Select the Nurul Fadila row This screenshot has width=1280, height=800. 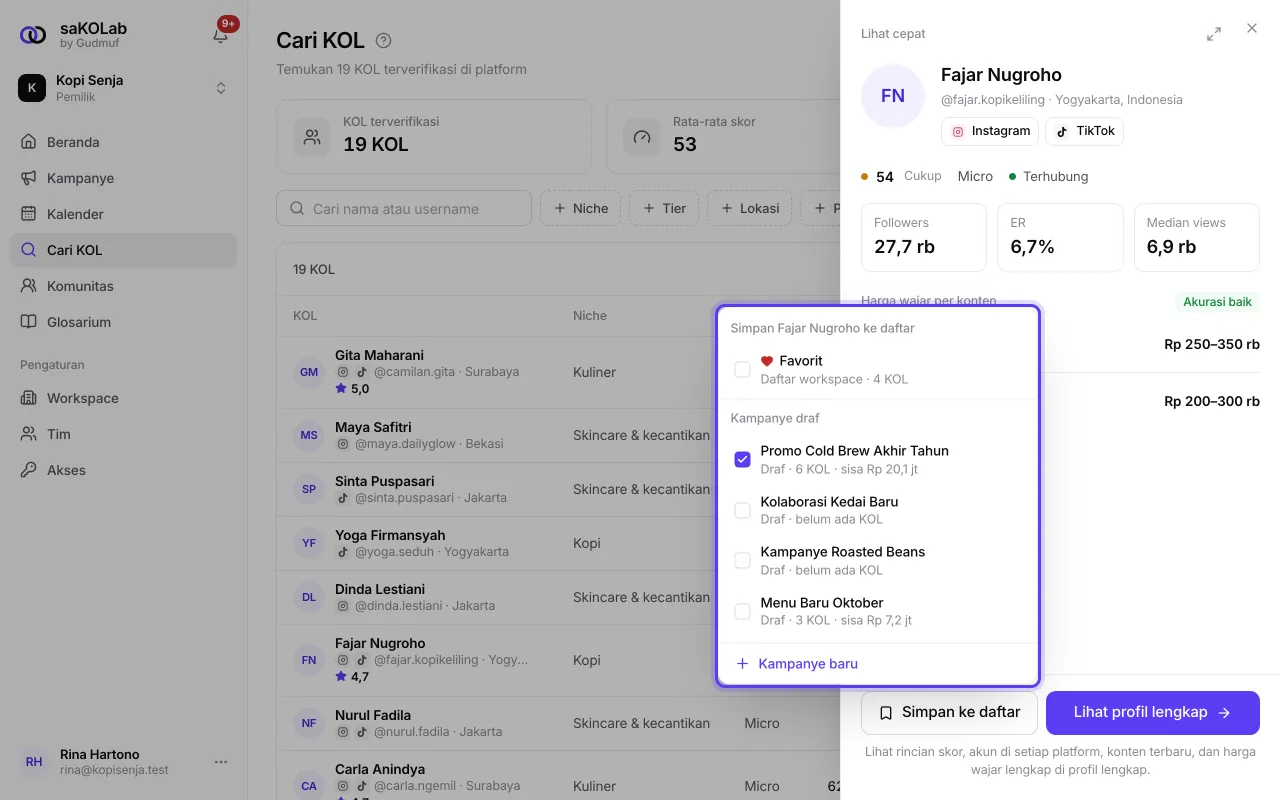[x=558, y=723]
